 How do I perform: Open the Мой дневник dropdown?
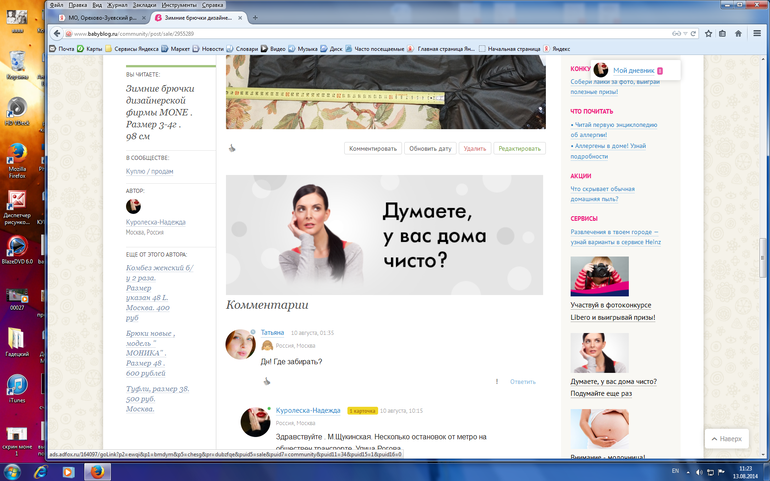[636, 70]
